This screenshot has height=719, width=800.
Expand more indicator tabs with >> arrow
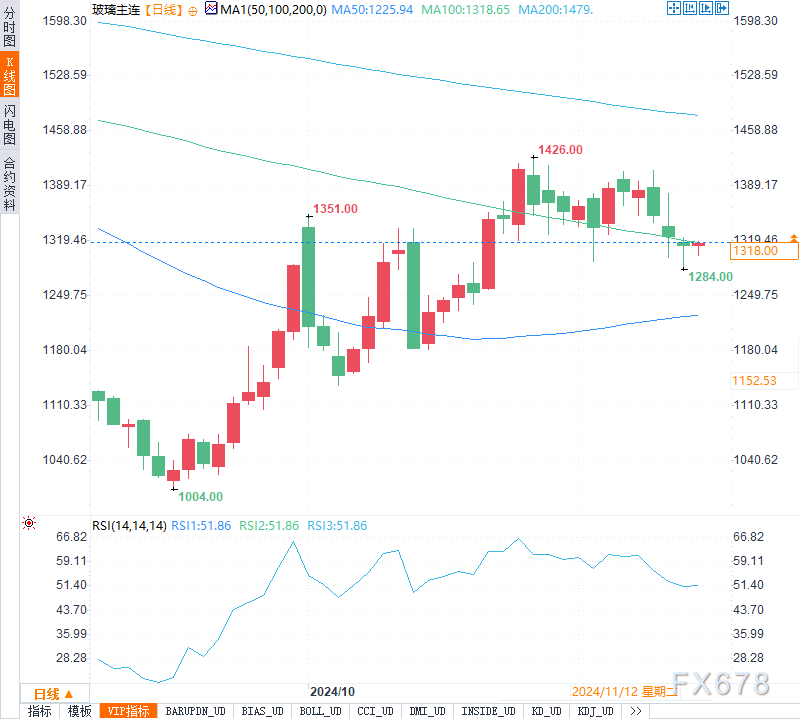pos(635,711)
